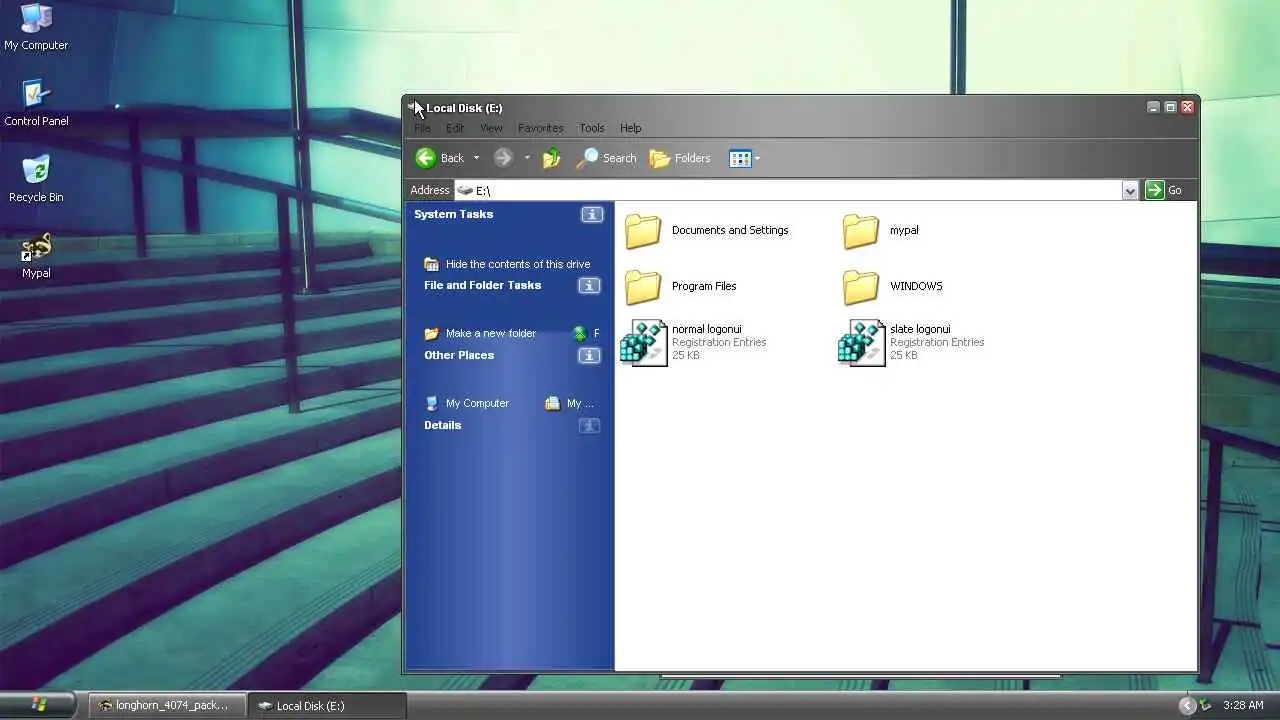The width and height of the screenshot is (1280, 720).
Task: Expand the Details panel
Action: [x=590, y=426]
